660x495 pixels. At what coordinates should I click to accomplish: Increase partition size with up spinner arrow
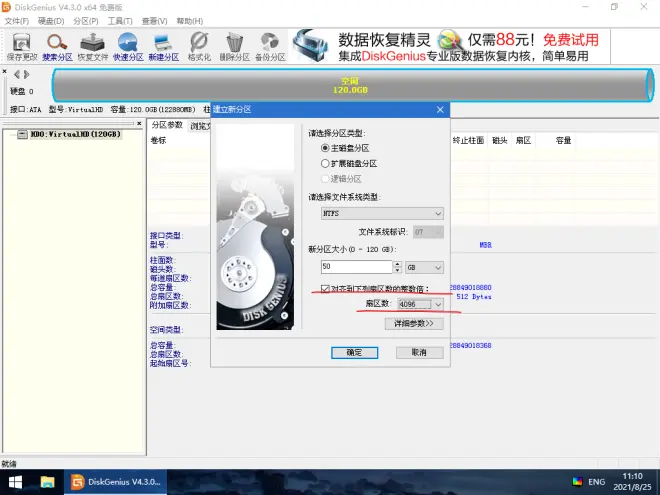tap(397, 264)
